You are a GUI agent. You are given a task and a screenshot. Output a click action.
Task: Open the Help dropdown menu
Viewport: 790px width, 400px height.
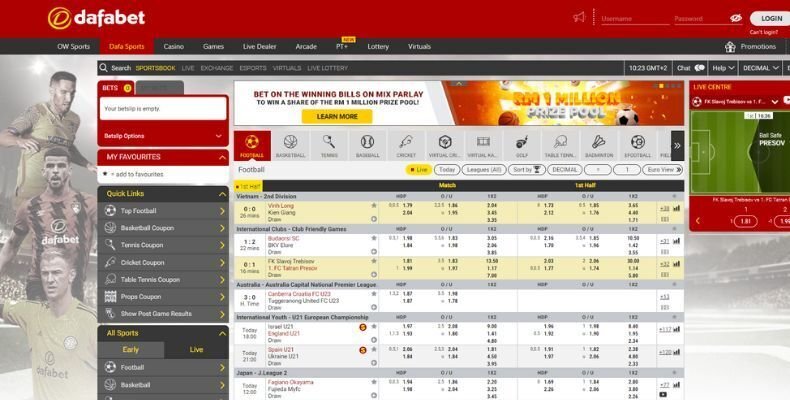722,68
